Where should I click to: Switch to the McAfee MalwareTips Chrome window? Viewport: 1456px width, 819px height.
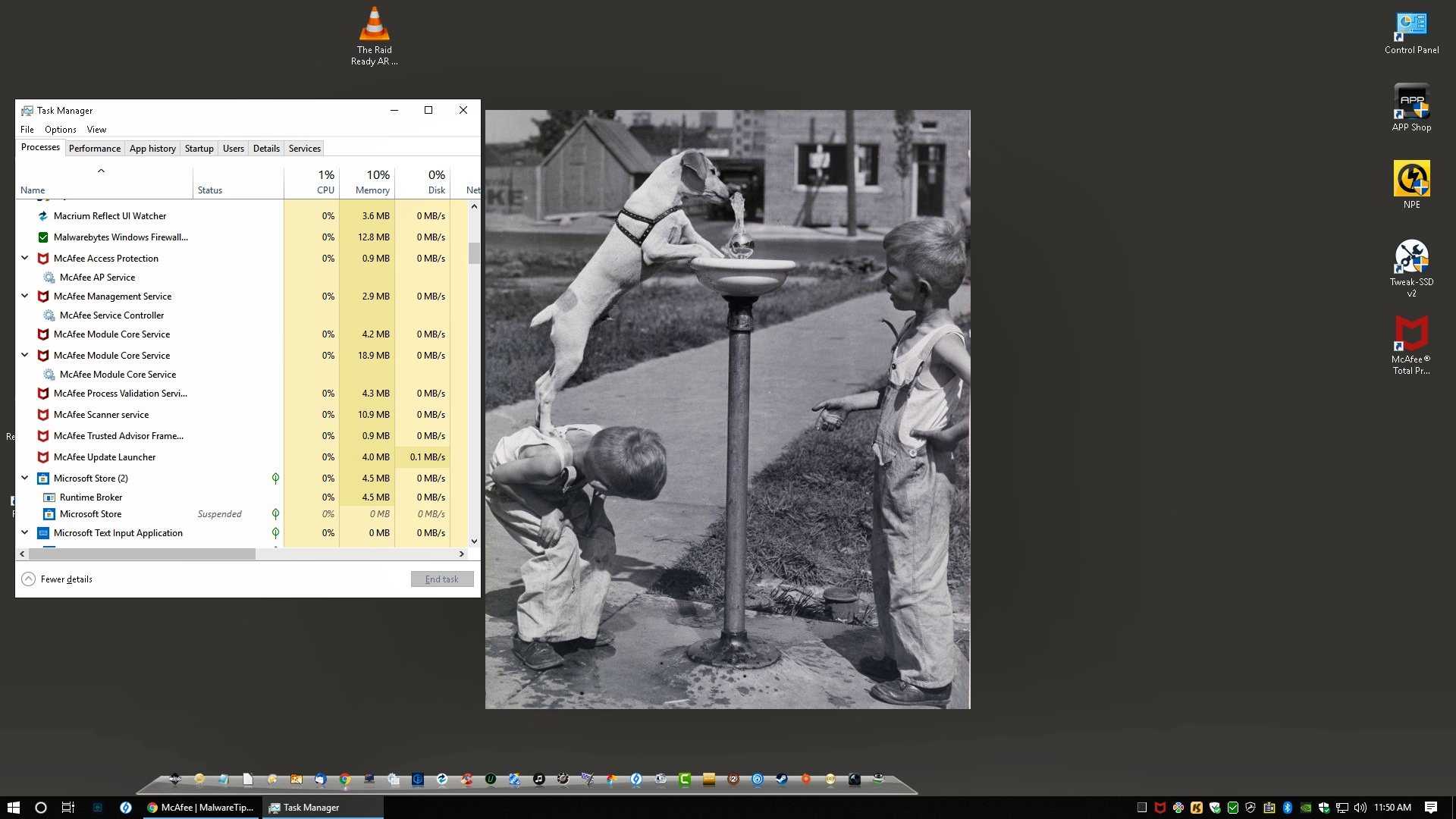(201, 808)
